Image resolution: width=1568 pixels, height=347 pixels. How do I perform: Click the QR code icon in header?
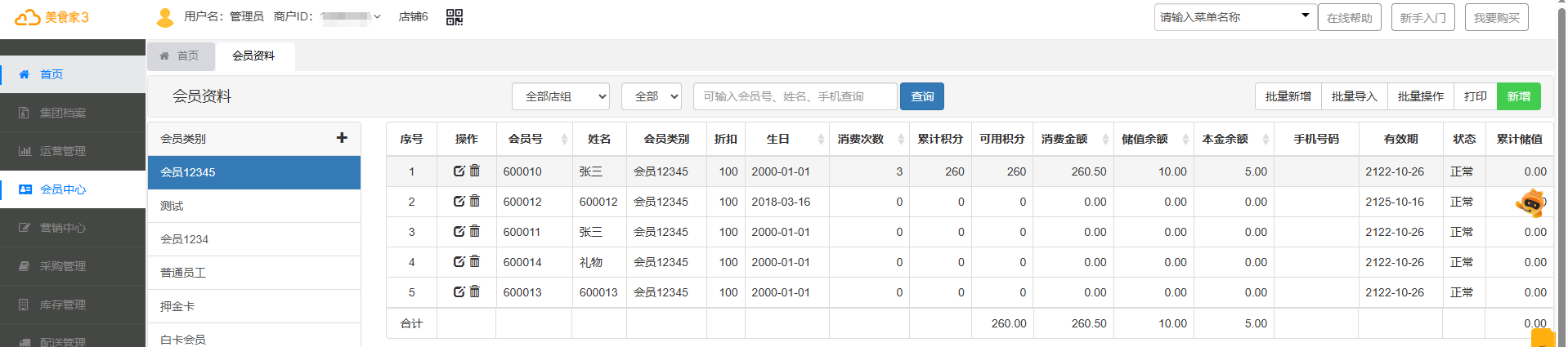tap(455, 17)
